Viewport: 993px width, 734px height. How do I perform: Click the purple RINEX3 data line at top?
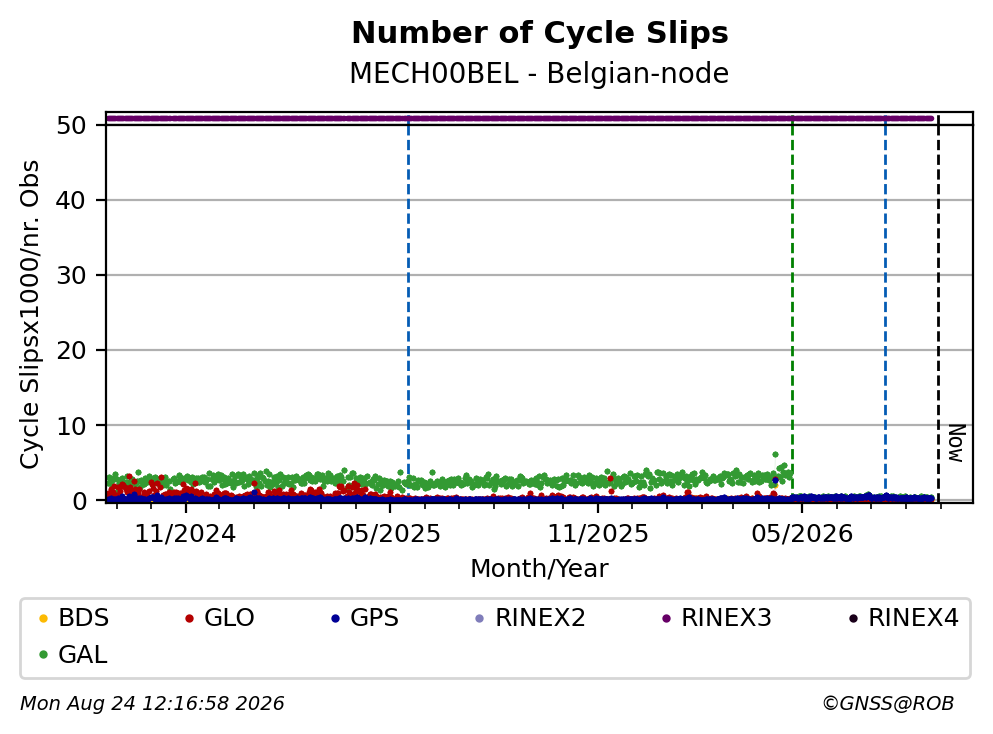click(519, 118)
